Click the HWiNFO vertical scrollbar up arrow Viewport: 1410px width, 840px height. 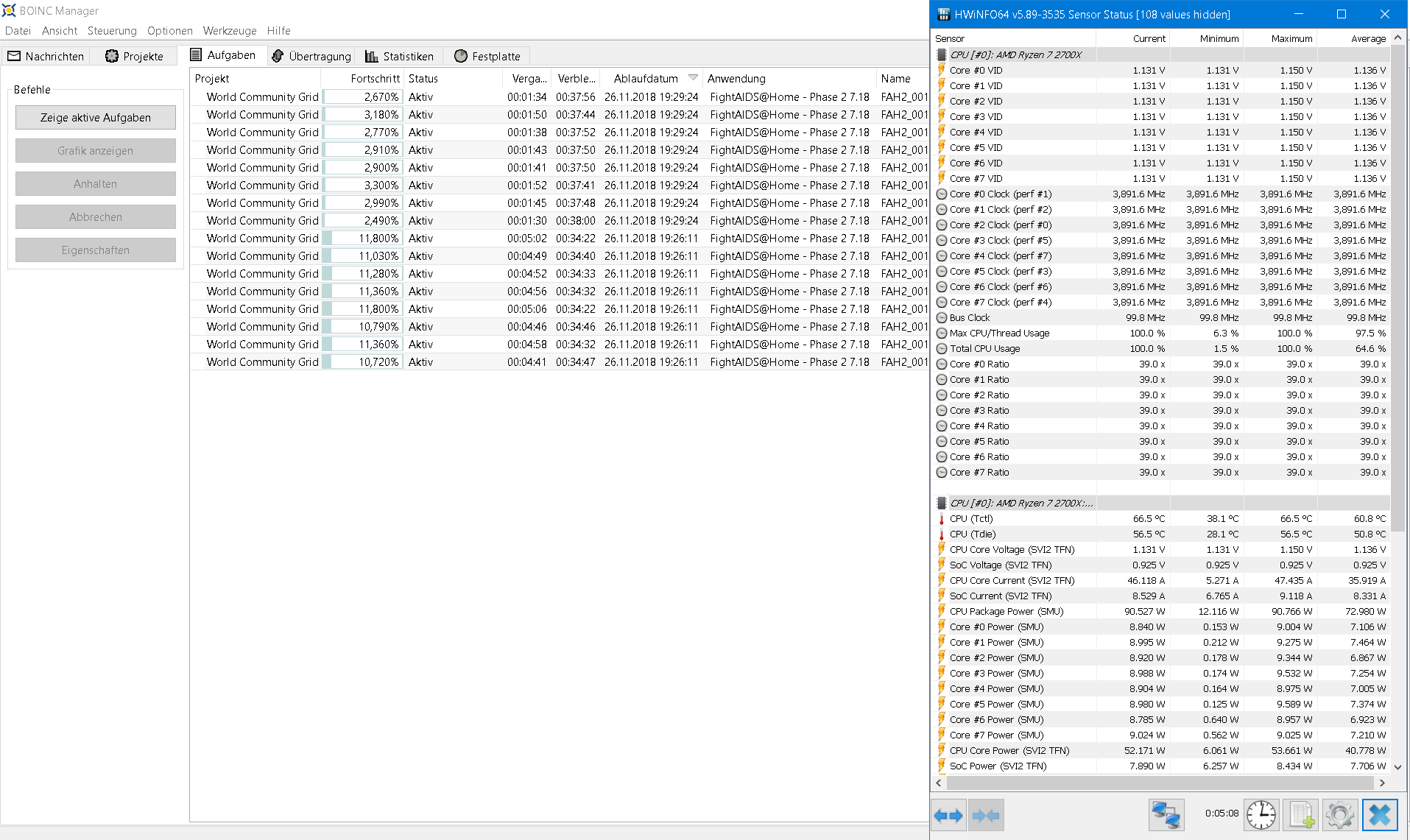(x=1397, y=38)
